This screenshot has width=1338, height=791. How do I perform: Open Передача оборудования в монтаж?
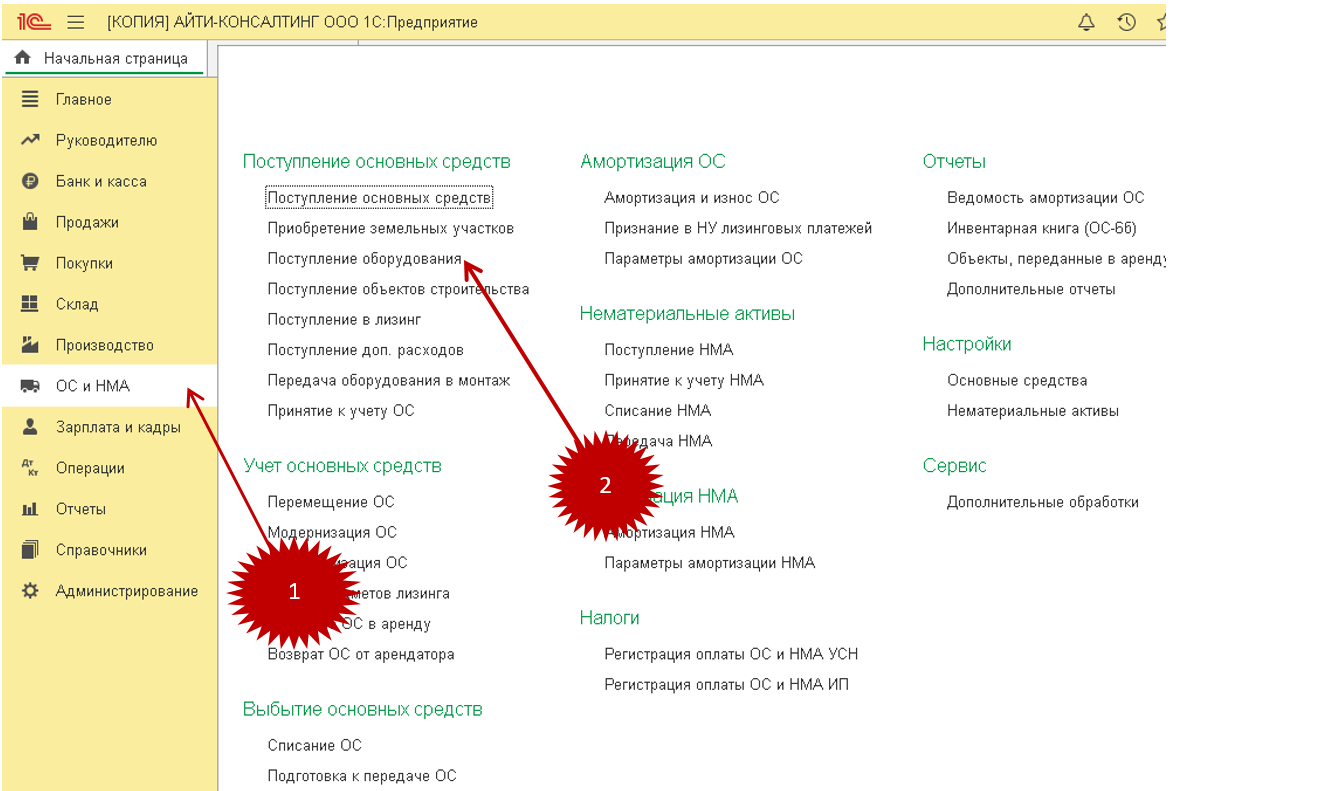click(389, 380)
